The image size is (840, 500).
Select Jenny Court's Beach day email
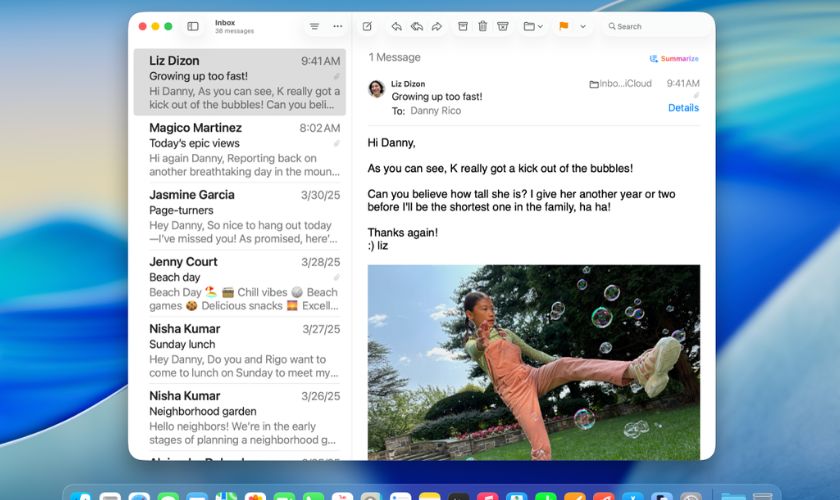[x=240, y=284]
